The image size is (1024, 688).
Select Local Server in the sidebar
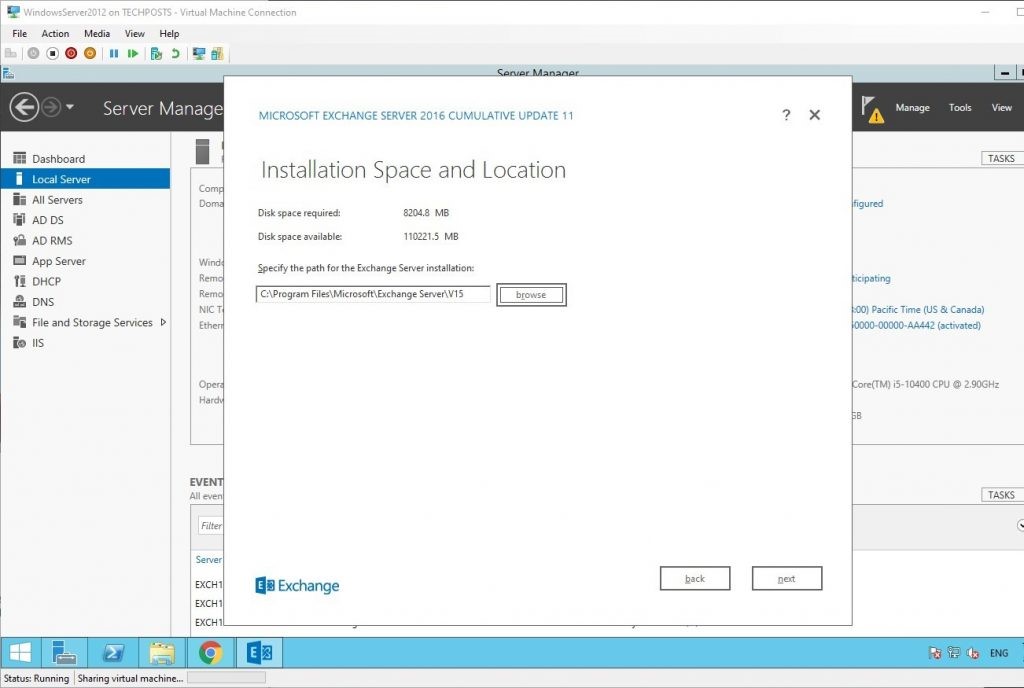coord(85,179)
